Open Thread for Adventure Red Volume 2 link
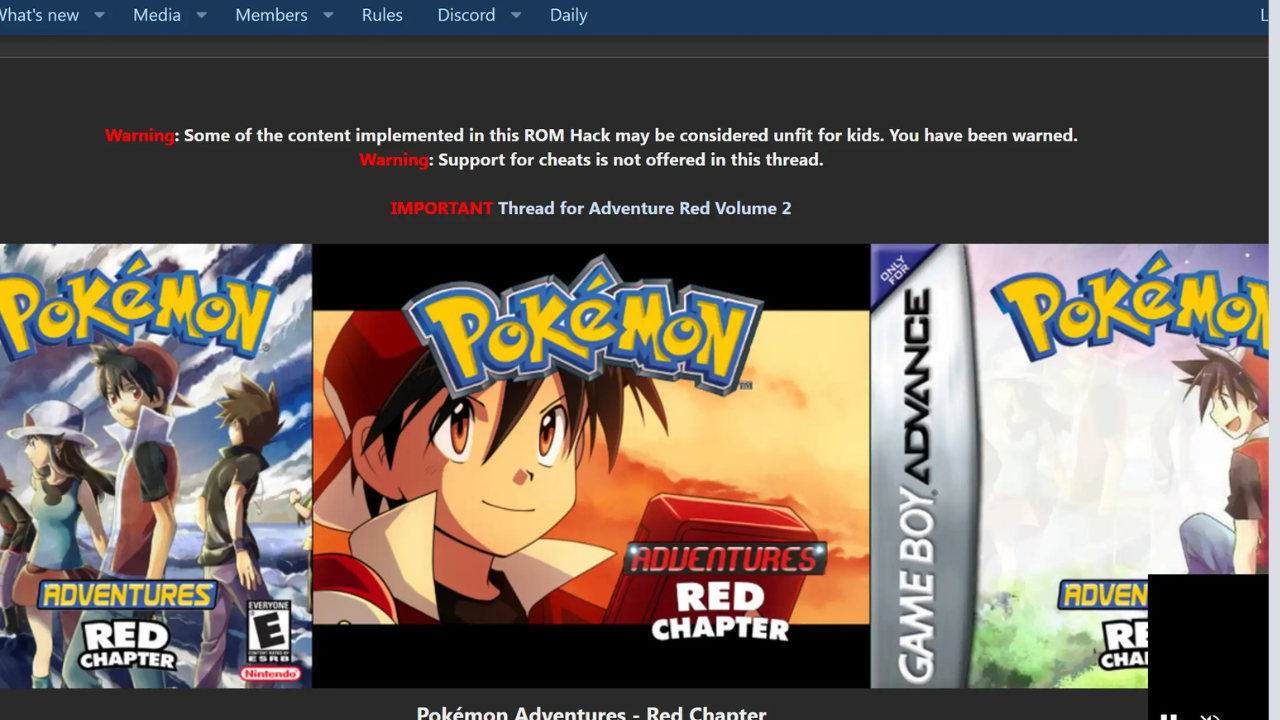Image resolution: width=1280 pixels, height=720 pixels. 644,208
